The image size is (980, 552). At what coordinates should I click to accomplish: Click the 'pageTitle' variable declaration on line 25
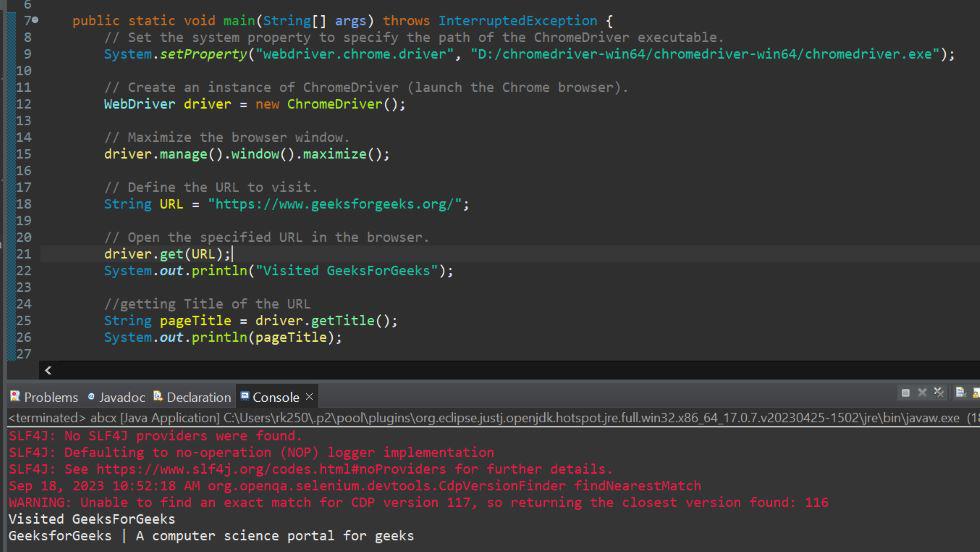pos(195,320)
